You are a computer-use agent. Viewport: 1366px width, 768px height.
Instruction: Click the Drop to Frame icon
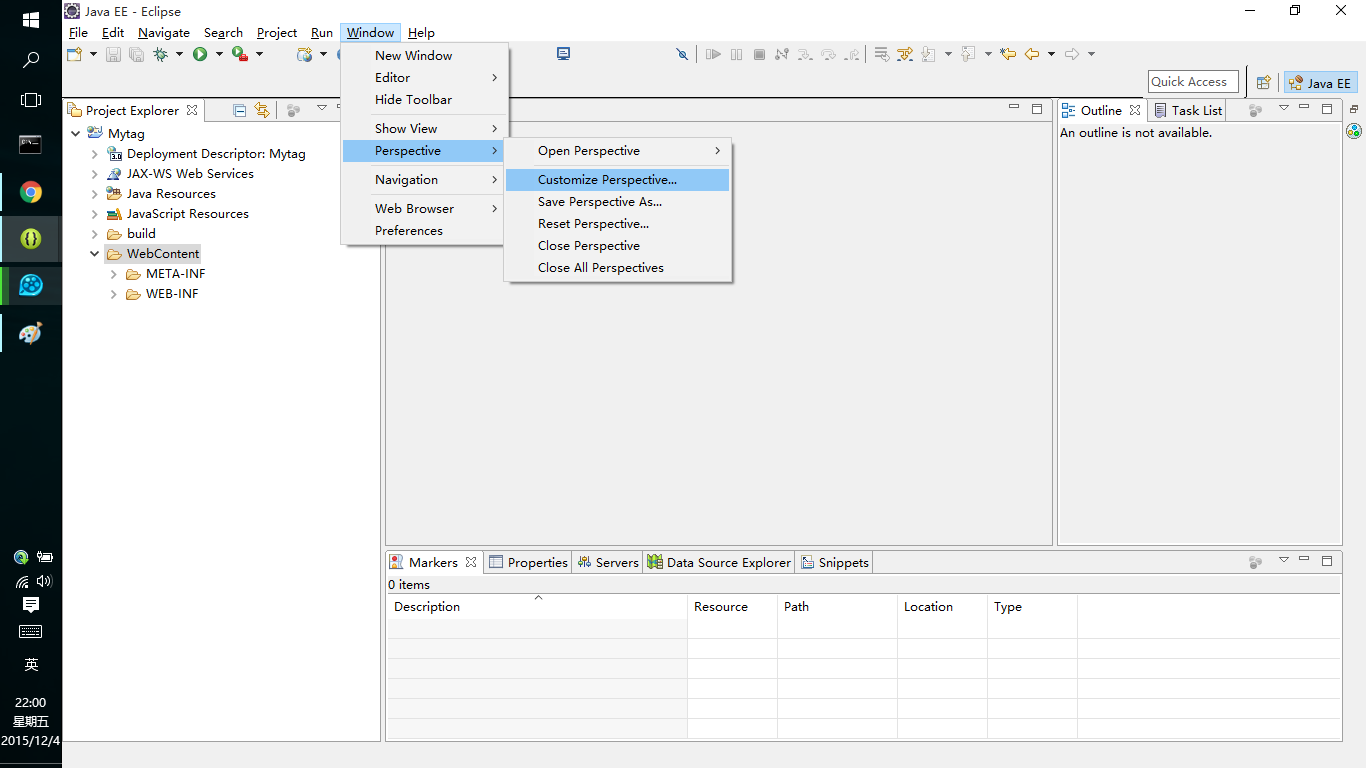(882, 54)
